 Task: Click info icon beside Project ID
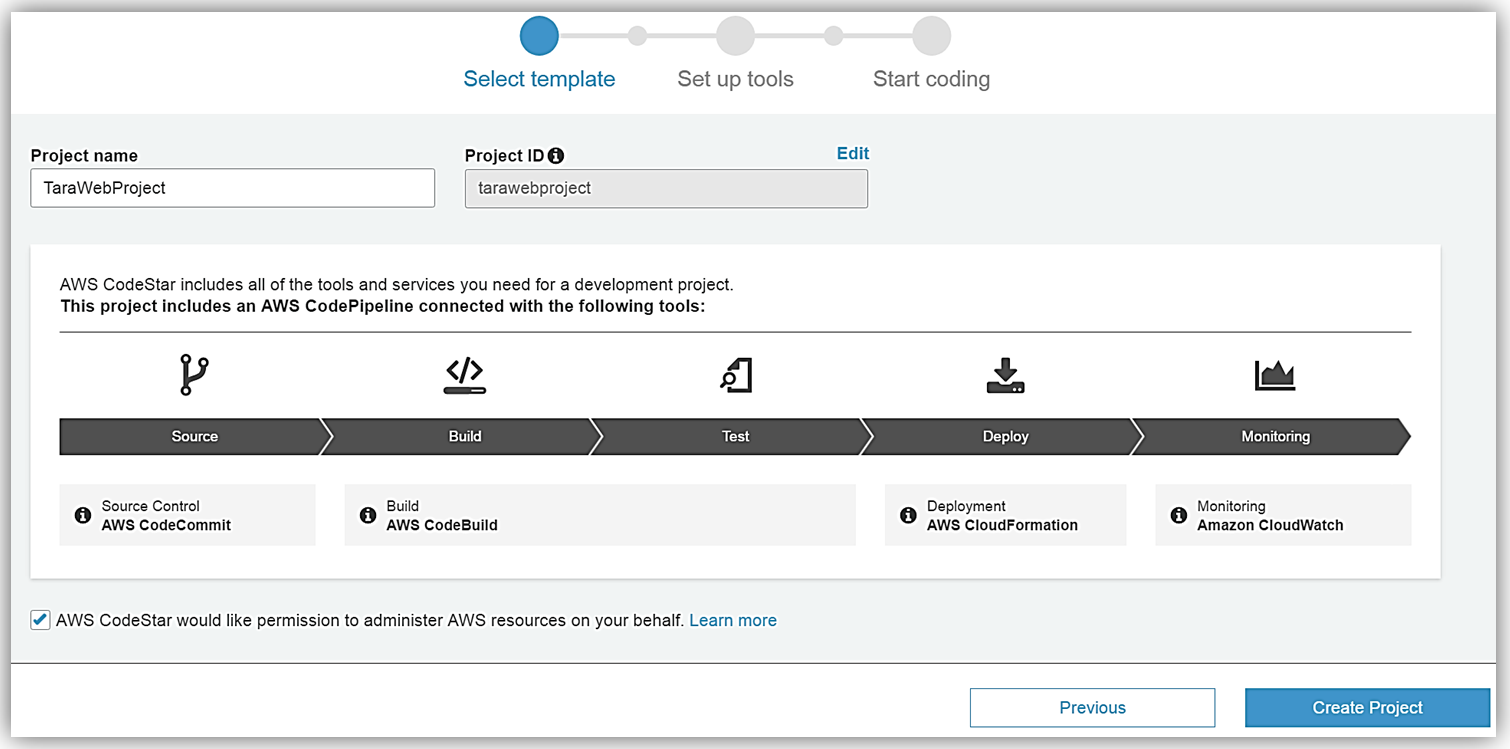click(556, 156)
